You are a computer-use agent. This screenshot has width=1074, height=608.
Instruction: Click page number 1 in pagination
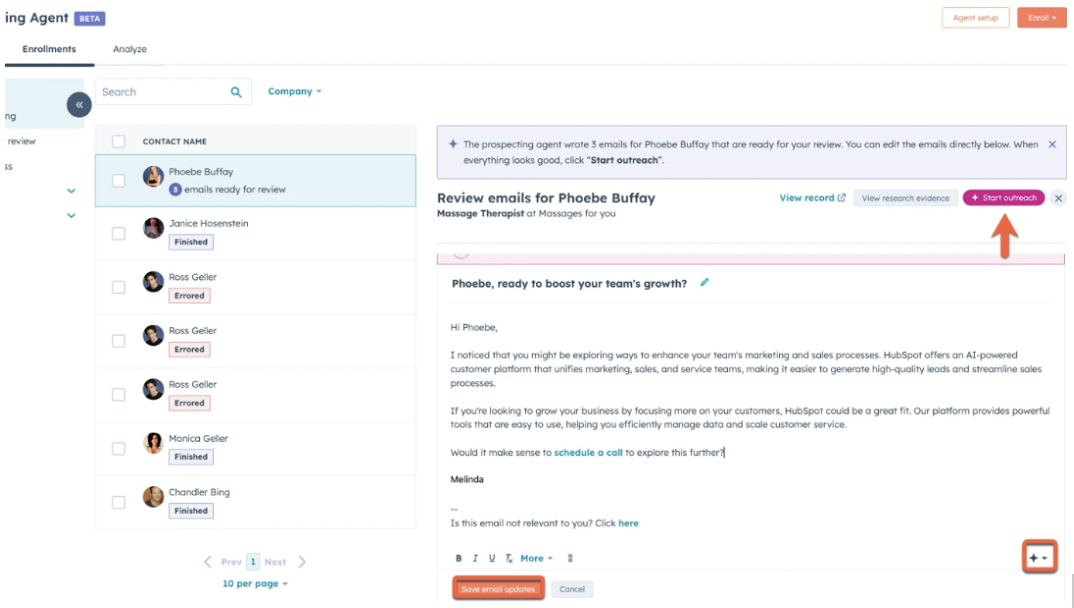(x=253, y=562)
